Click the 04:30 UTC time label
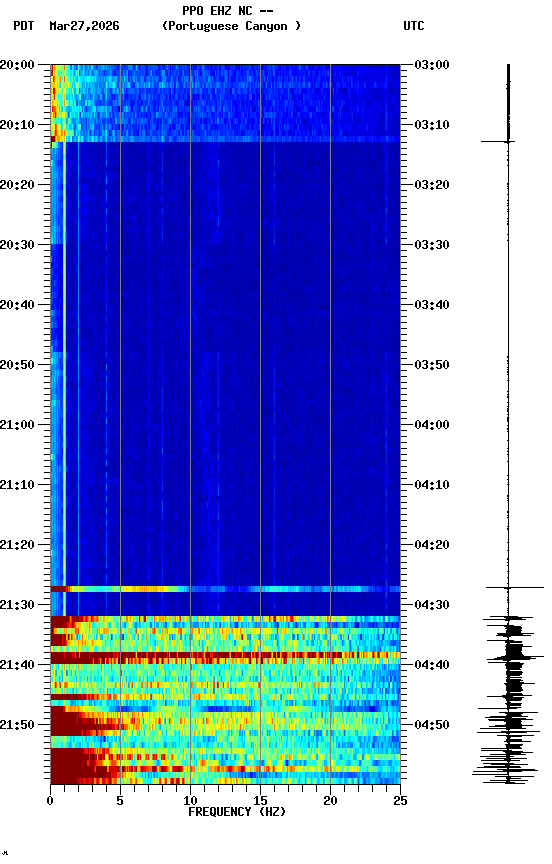Image resolution: width=552 pixels, height=864 pixels. 432,606
